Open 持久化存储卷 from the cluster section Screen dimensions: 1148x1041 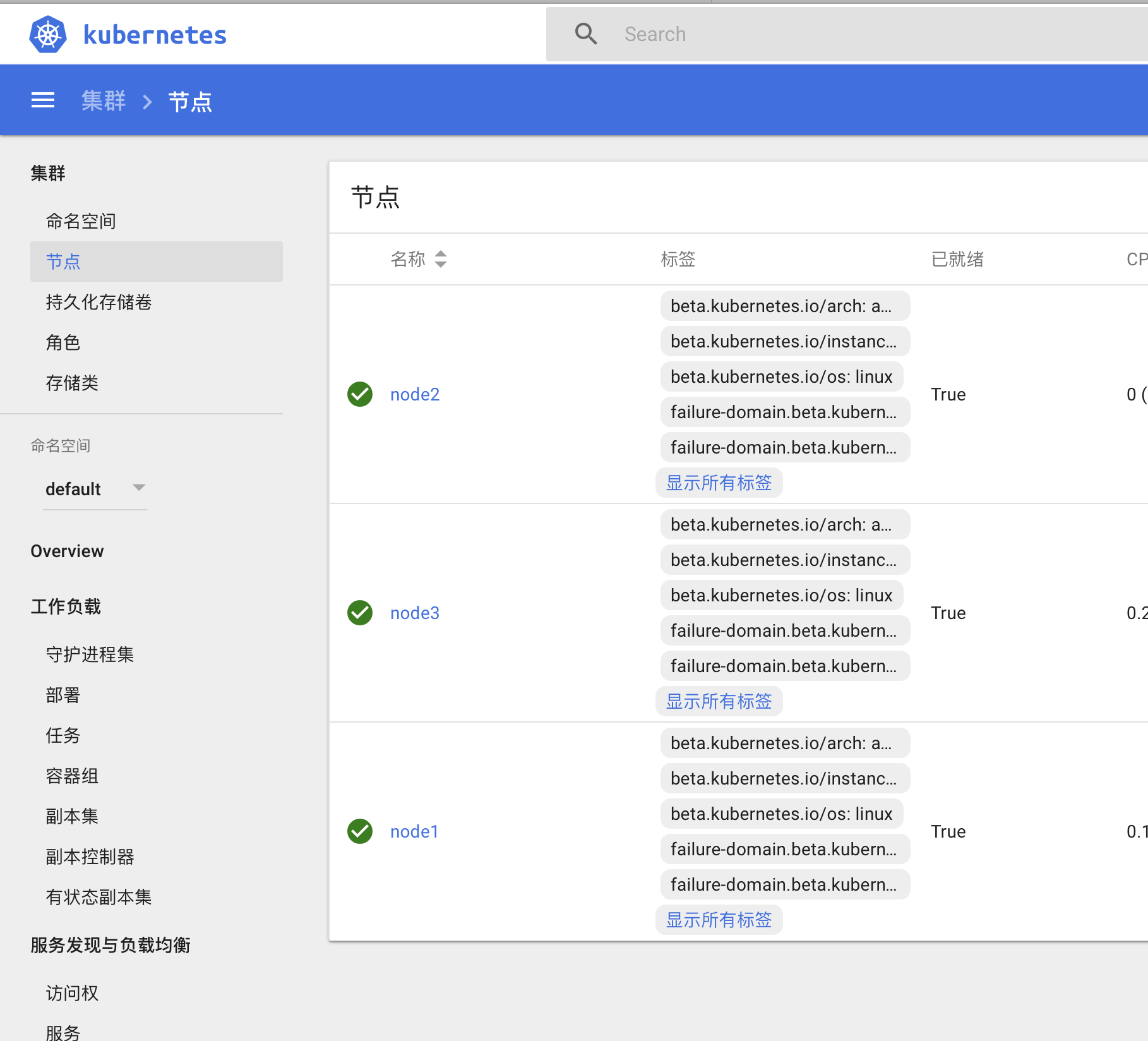tap(99, 303)
